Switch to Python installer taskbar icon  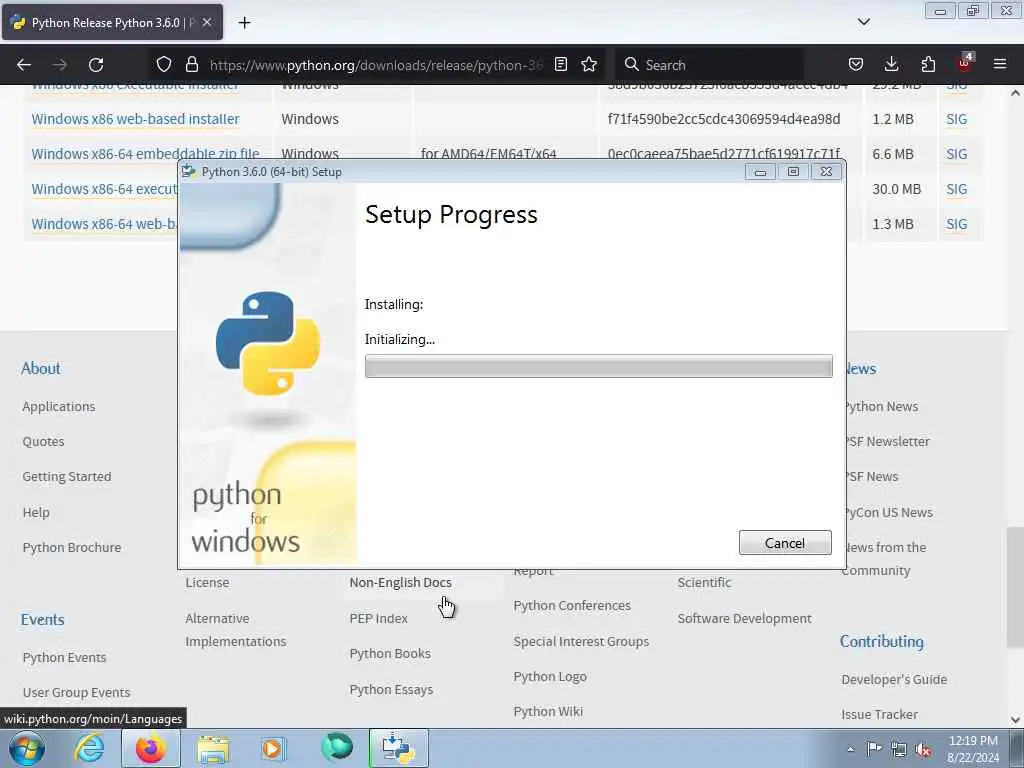(x=398, y=748)
